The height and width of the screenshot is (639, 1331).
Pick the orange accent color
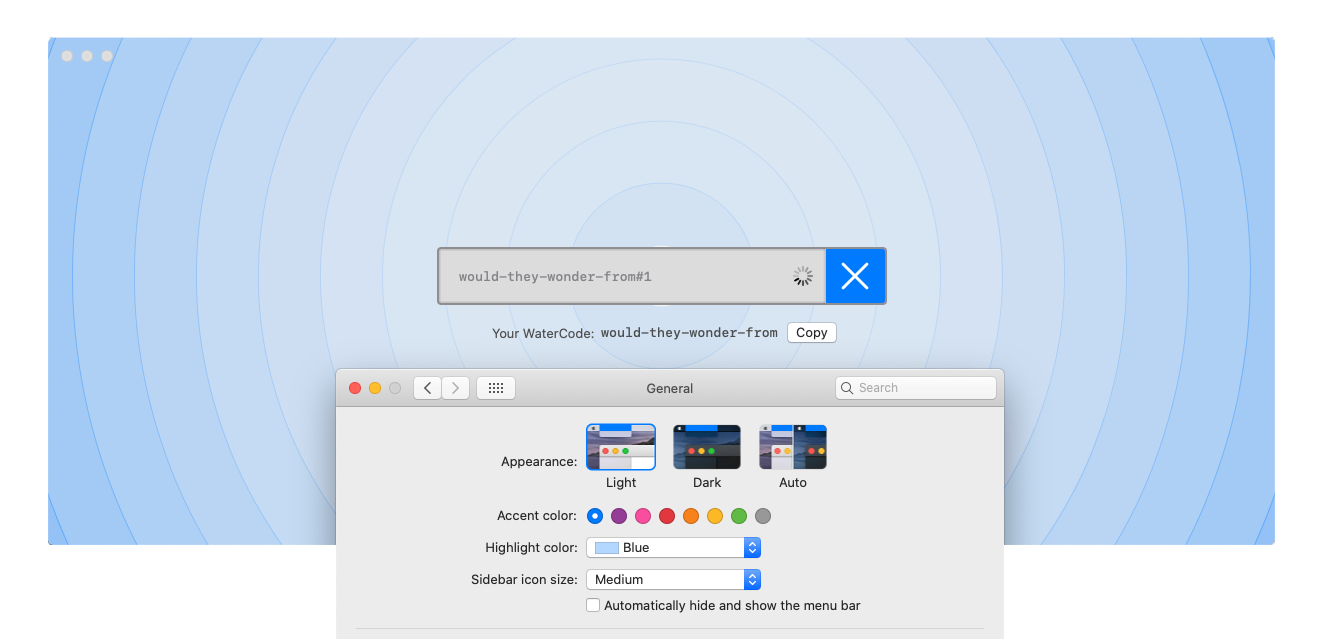[691, 516]
